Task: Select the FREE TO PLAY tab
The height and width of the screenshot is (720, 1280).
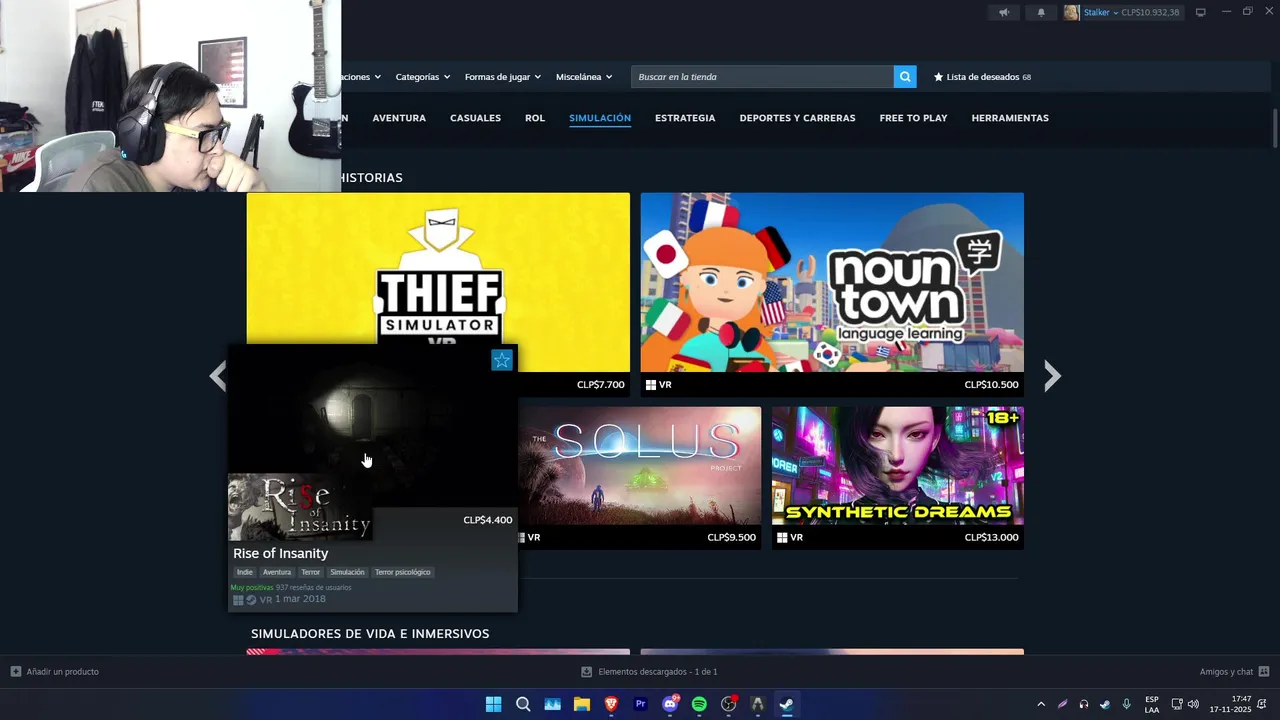Action: click(913, 118)
